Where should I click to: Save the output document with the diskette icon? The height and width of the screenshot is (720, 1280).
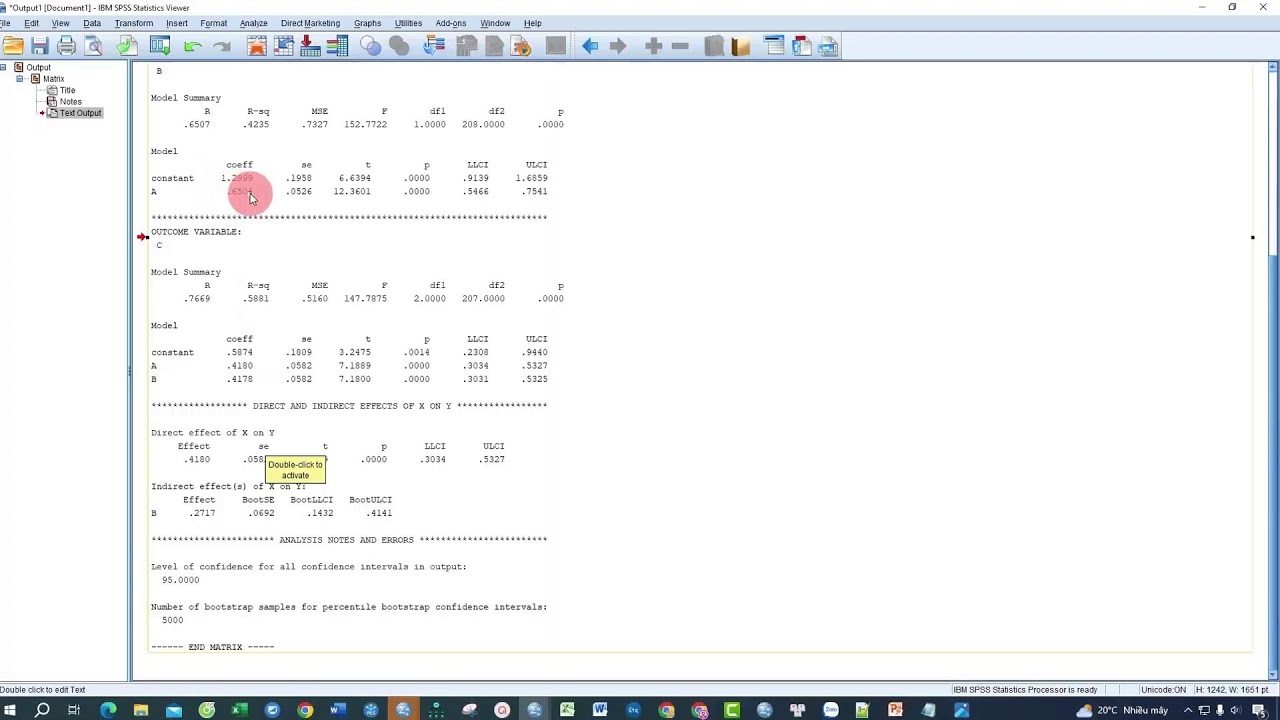40,46
